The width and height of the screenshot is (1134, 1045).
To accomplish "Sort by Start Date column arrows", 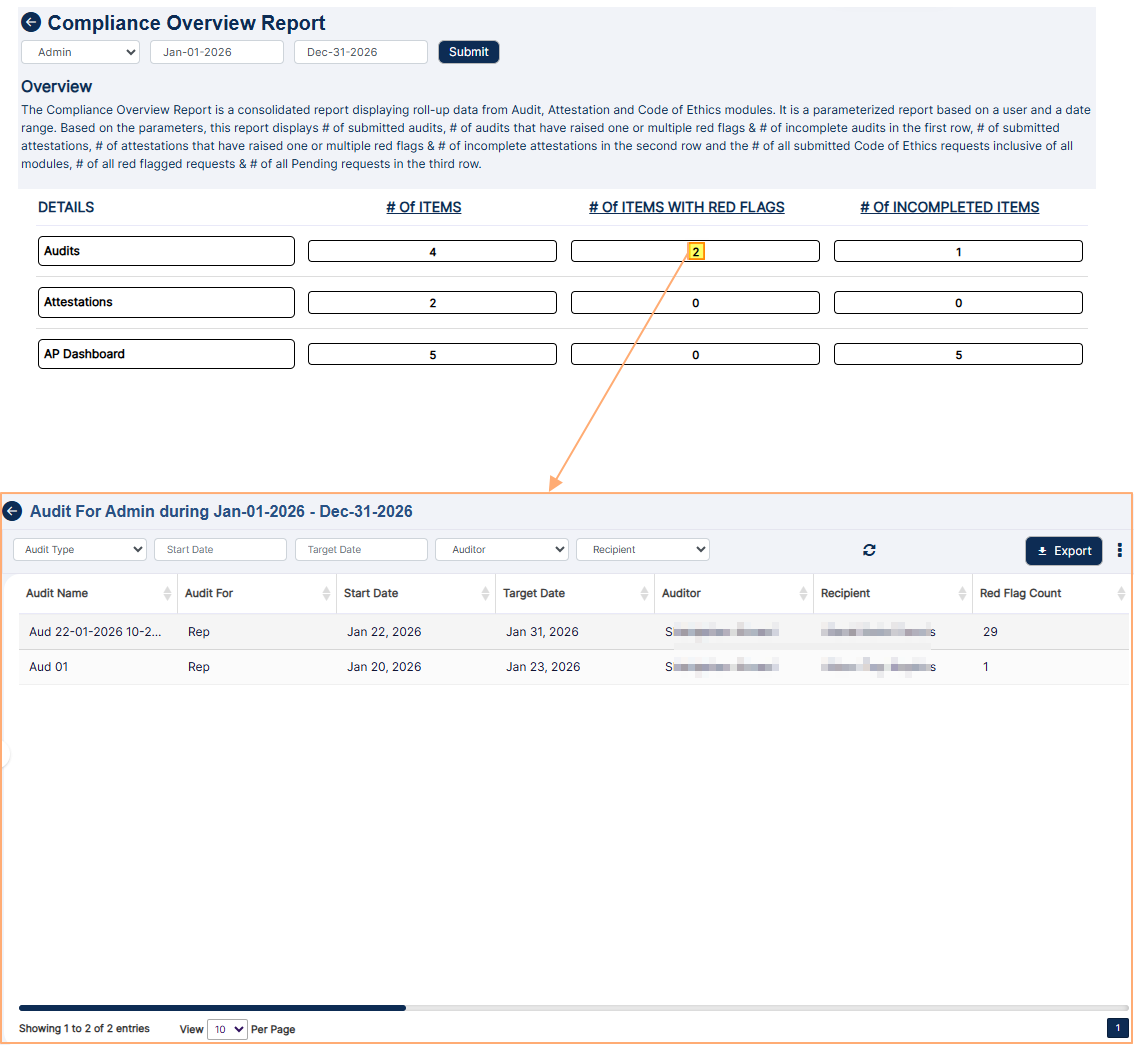I will pos(485,594).
